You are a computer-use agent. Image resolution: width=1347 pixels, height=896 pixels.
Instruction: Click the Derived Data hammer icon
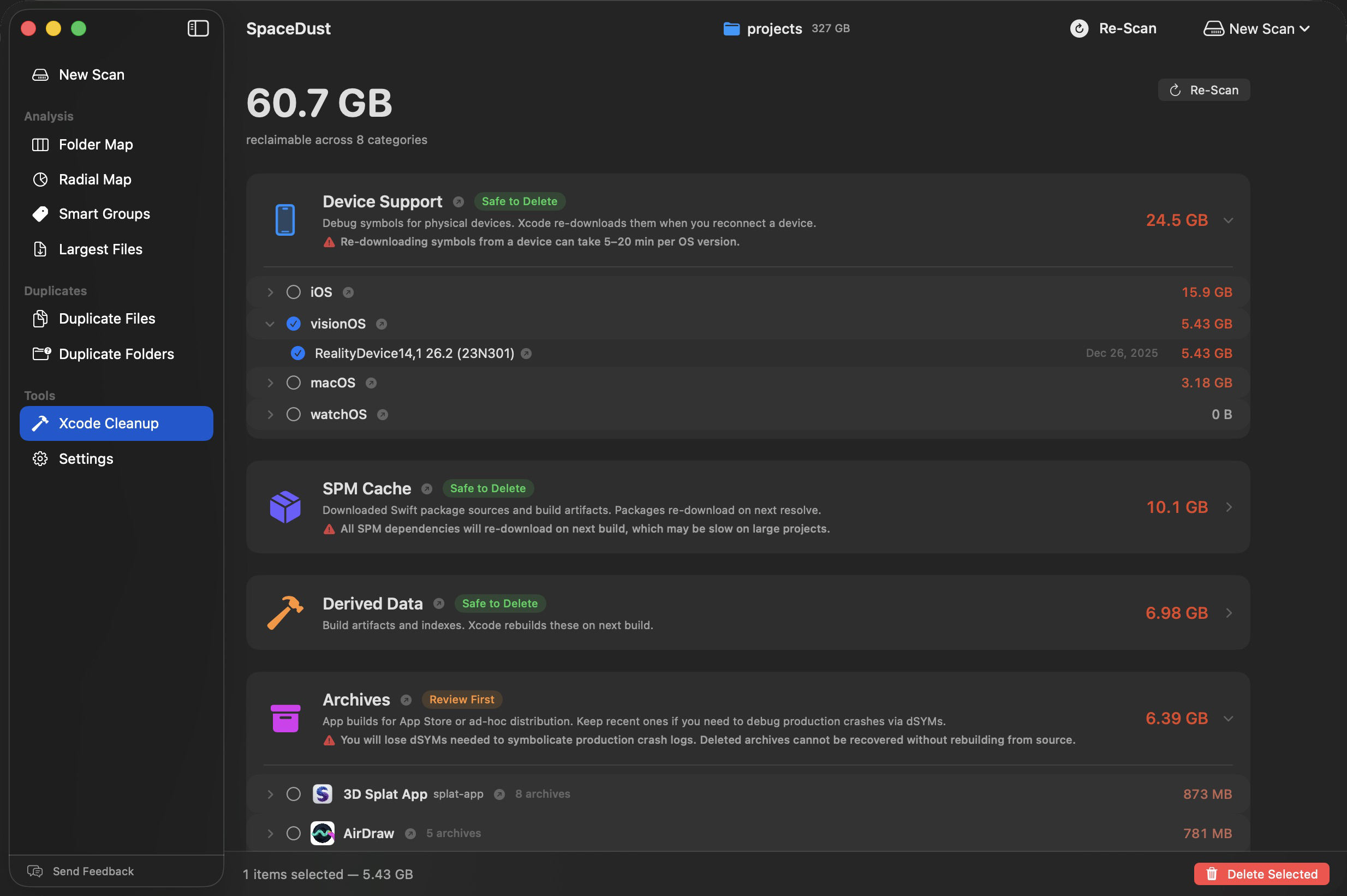coord(285,613)
